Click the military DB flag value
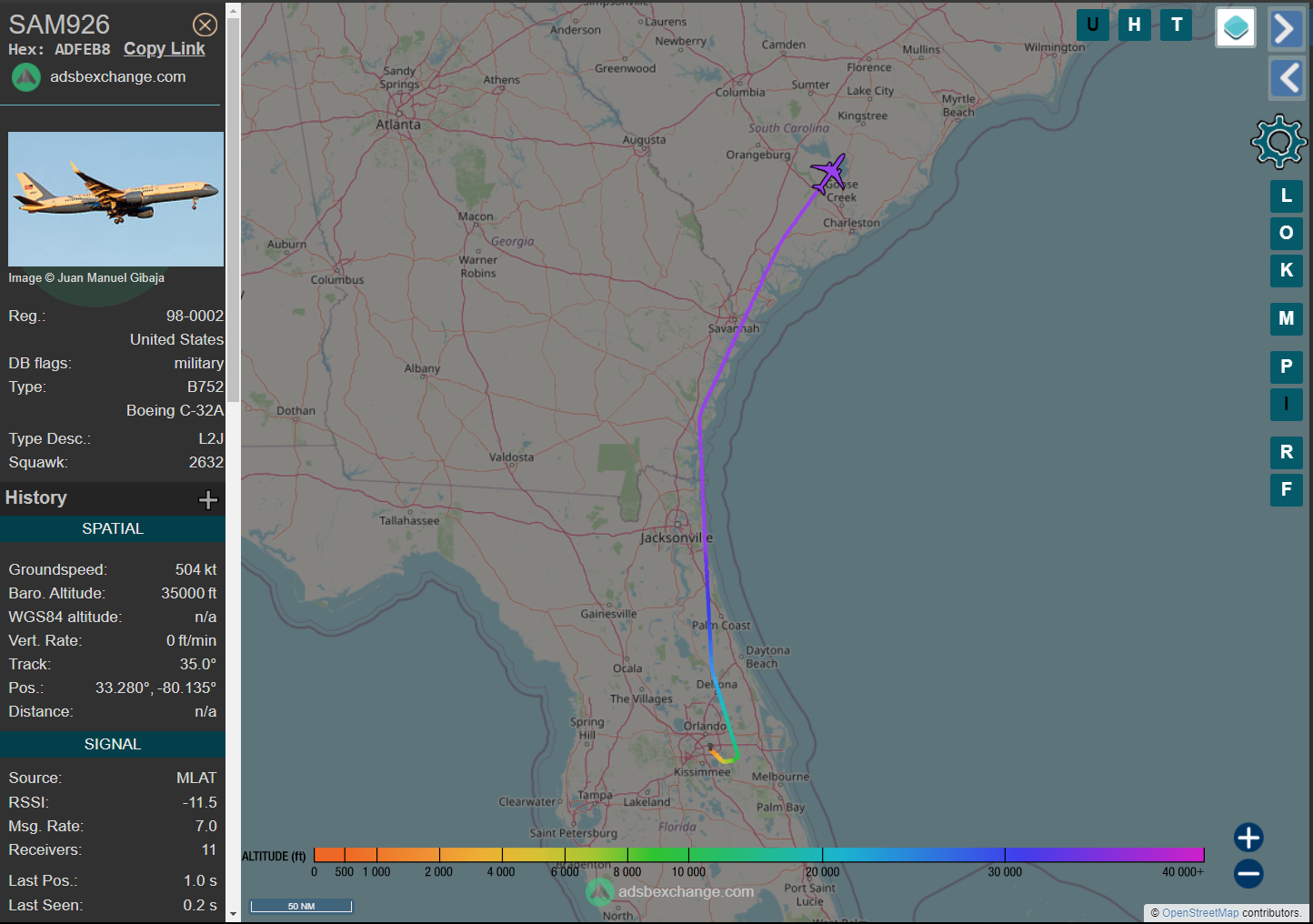1313x924 pixels. pyautogui.click(x=199, y=363)
